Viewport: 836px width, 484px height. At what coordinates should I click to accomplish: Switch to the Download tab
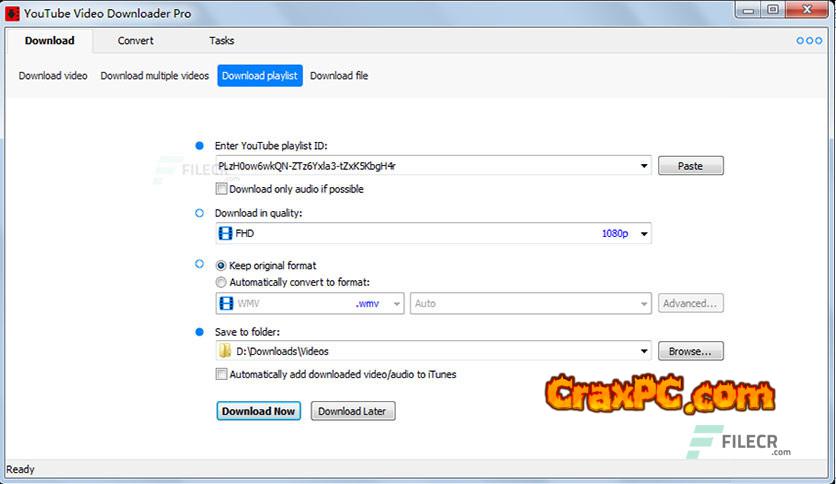pyautogui.click(x=50, y=41)
